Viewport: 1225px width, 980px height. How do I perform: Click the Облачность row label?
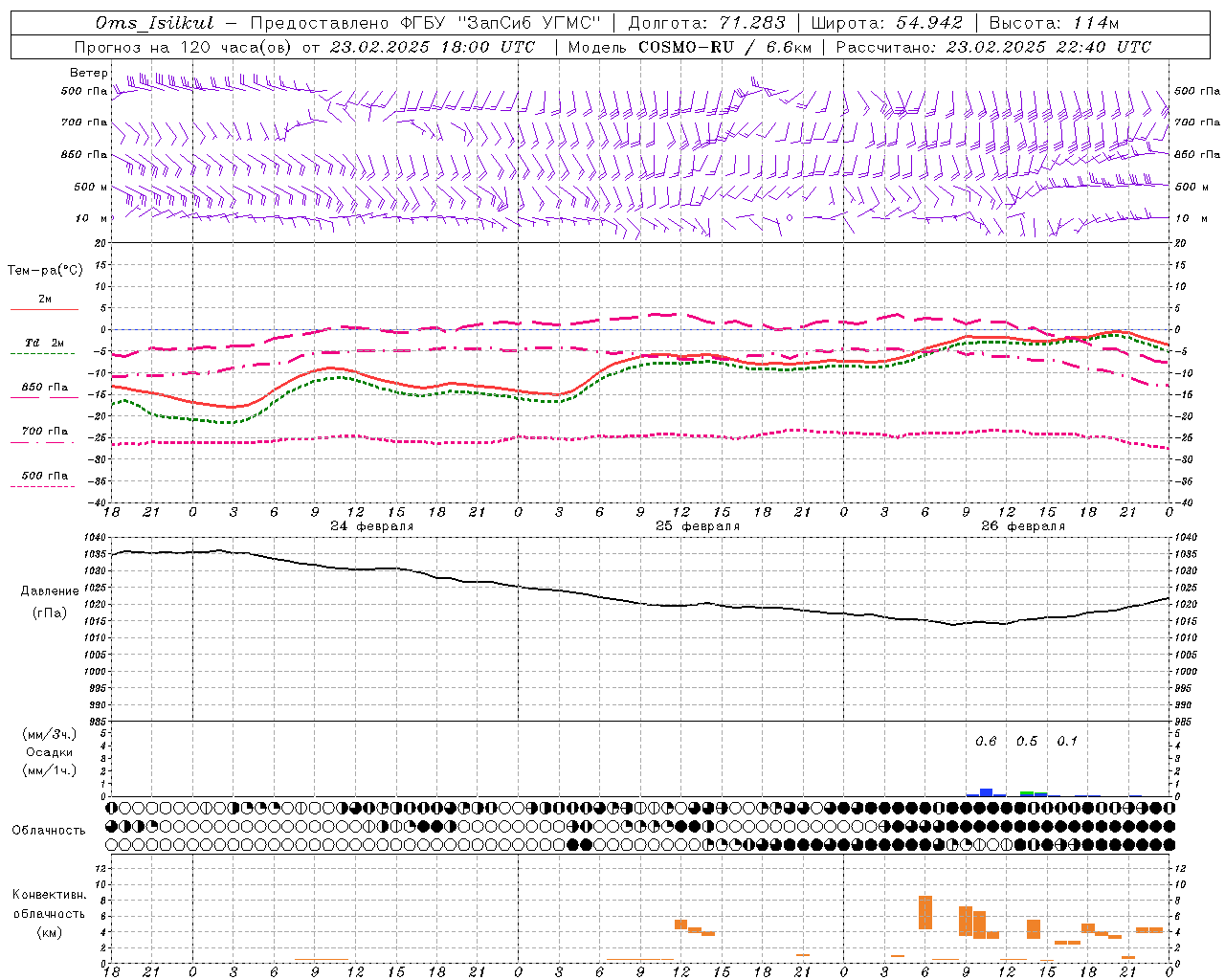pos(49,831)
